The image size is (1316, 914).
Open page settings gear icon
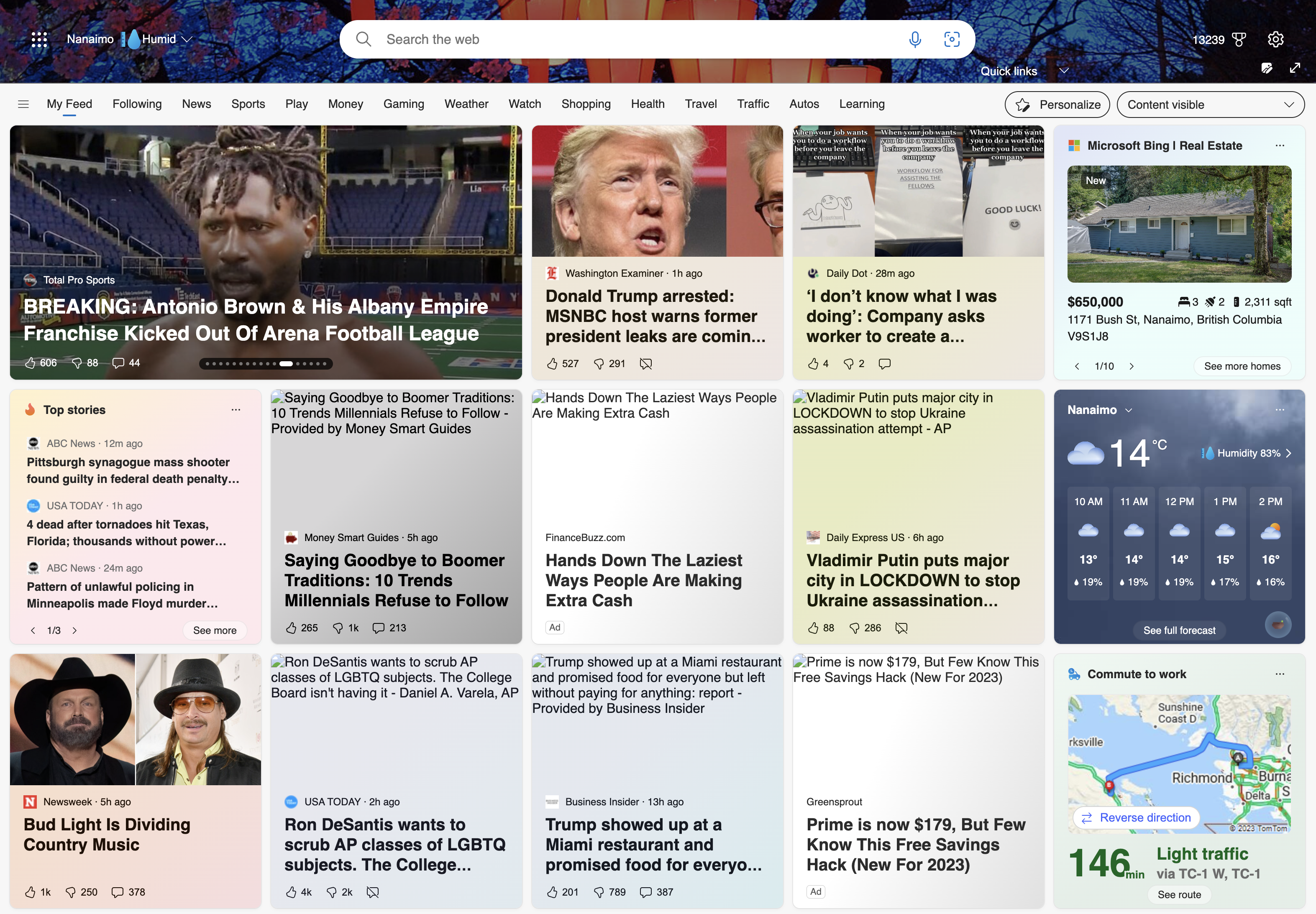point(1275,39)
